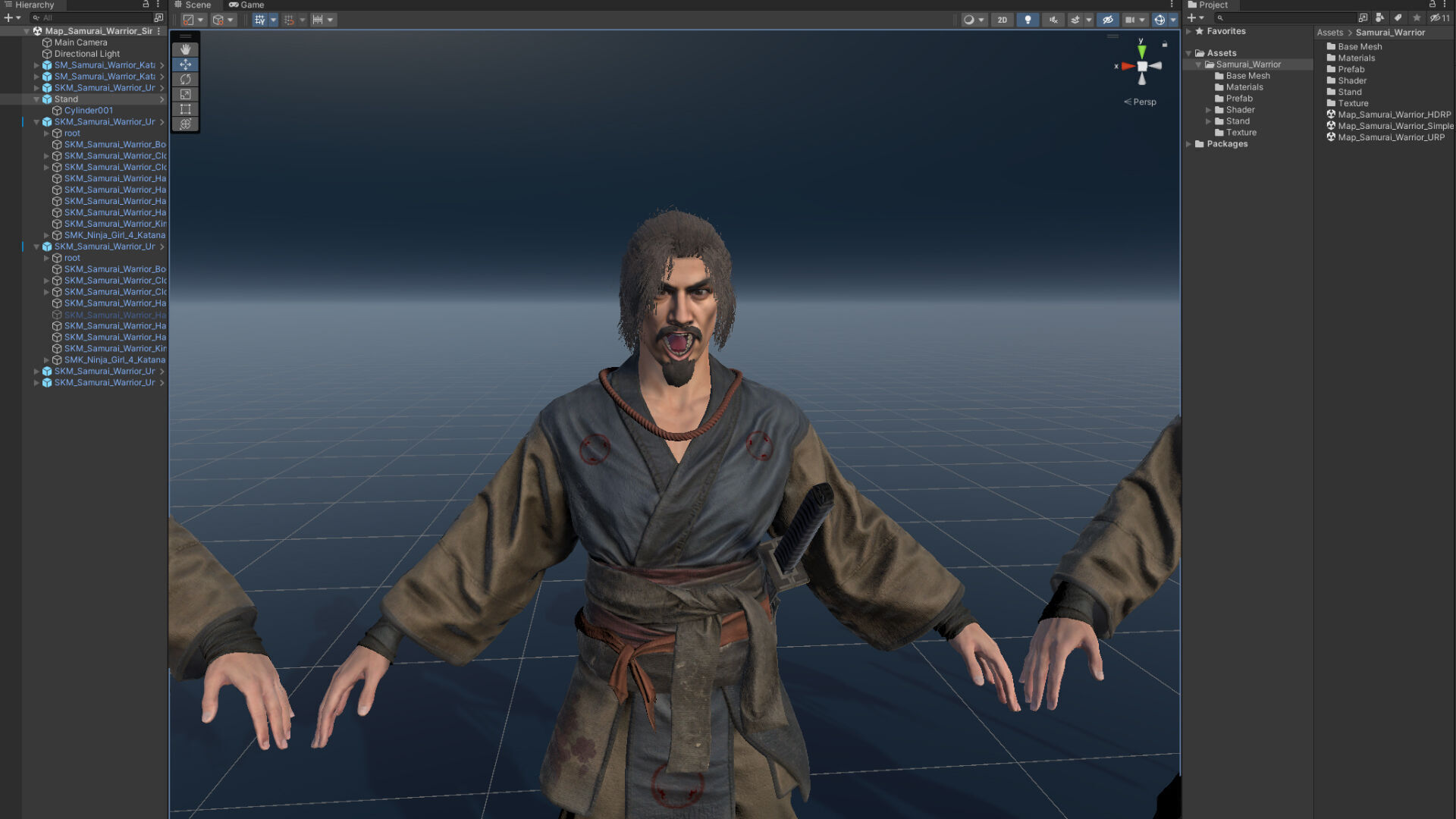Expand the Packages folder

tap(1189, 144)
